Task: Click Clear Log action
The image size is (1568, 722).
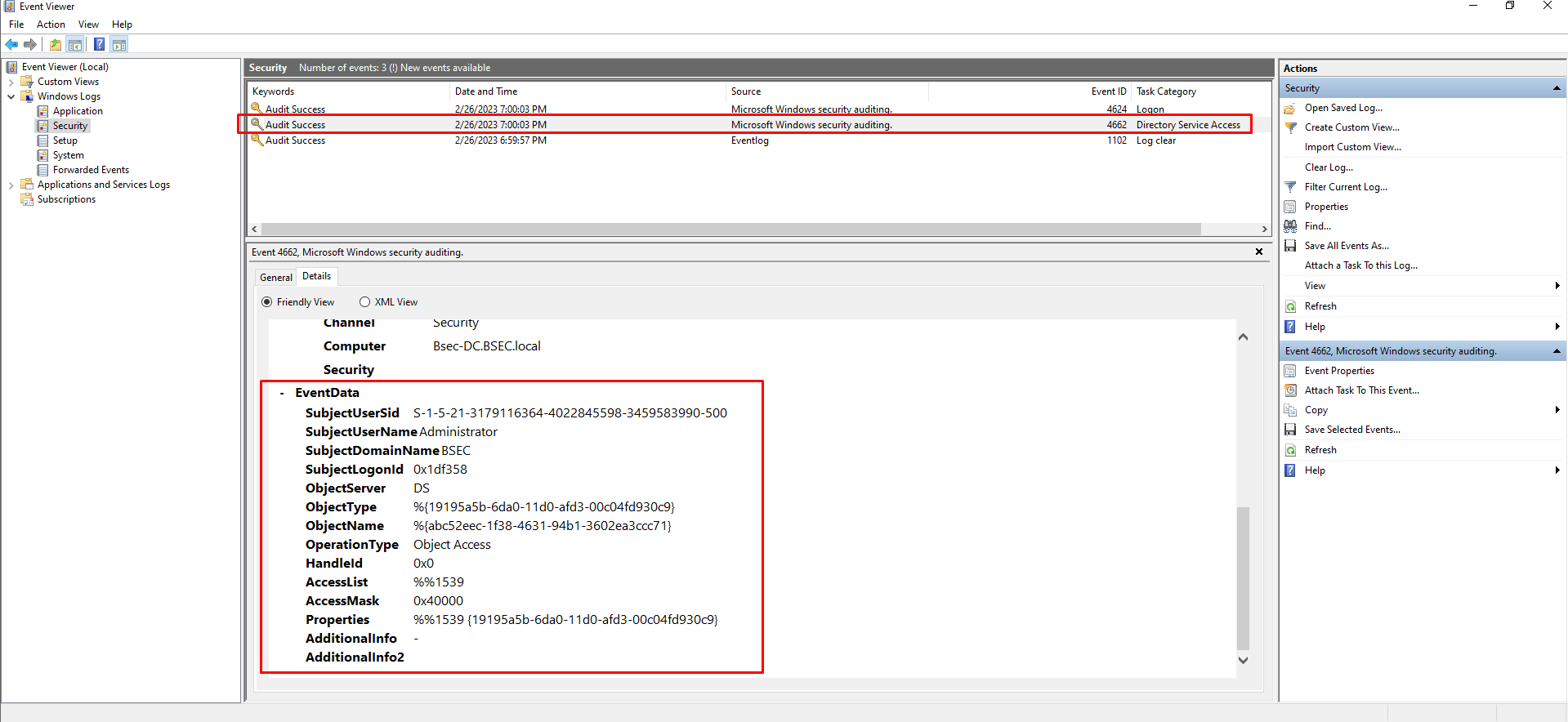Action: (1329, 167)
